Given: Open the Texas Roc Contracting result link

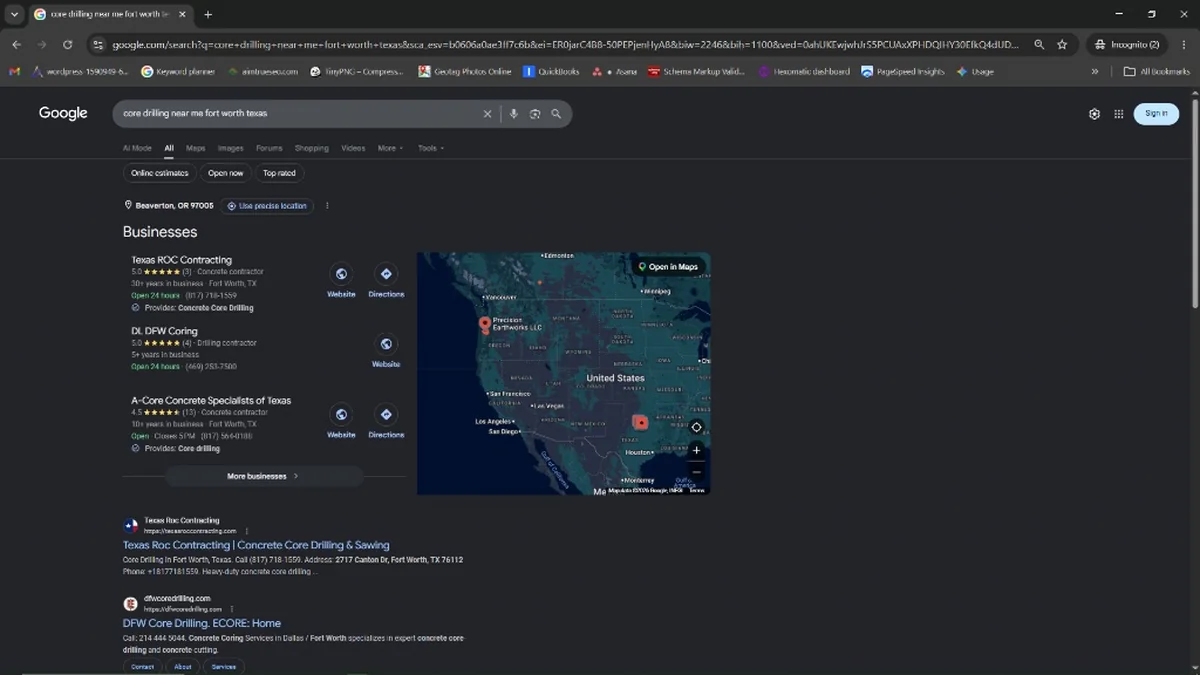Looking at the screenshot, I should pyautogui.click(x=256, y=545).
